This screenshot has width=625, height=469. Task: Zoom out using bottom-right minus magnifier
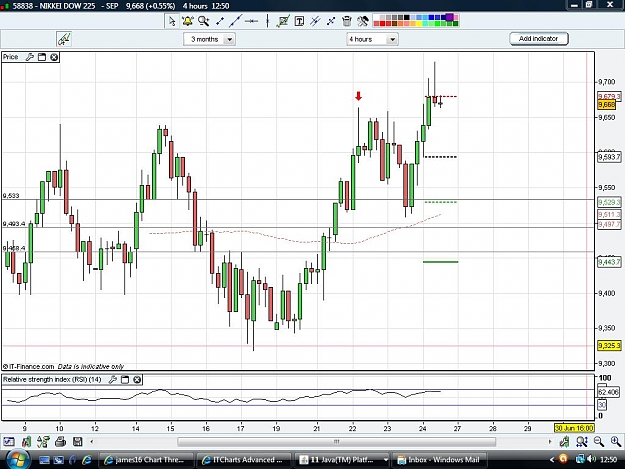point(598,441)
